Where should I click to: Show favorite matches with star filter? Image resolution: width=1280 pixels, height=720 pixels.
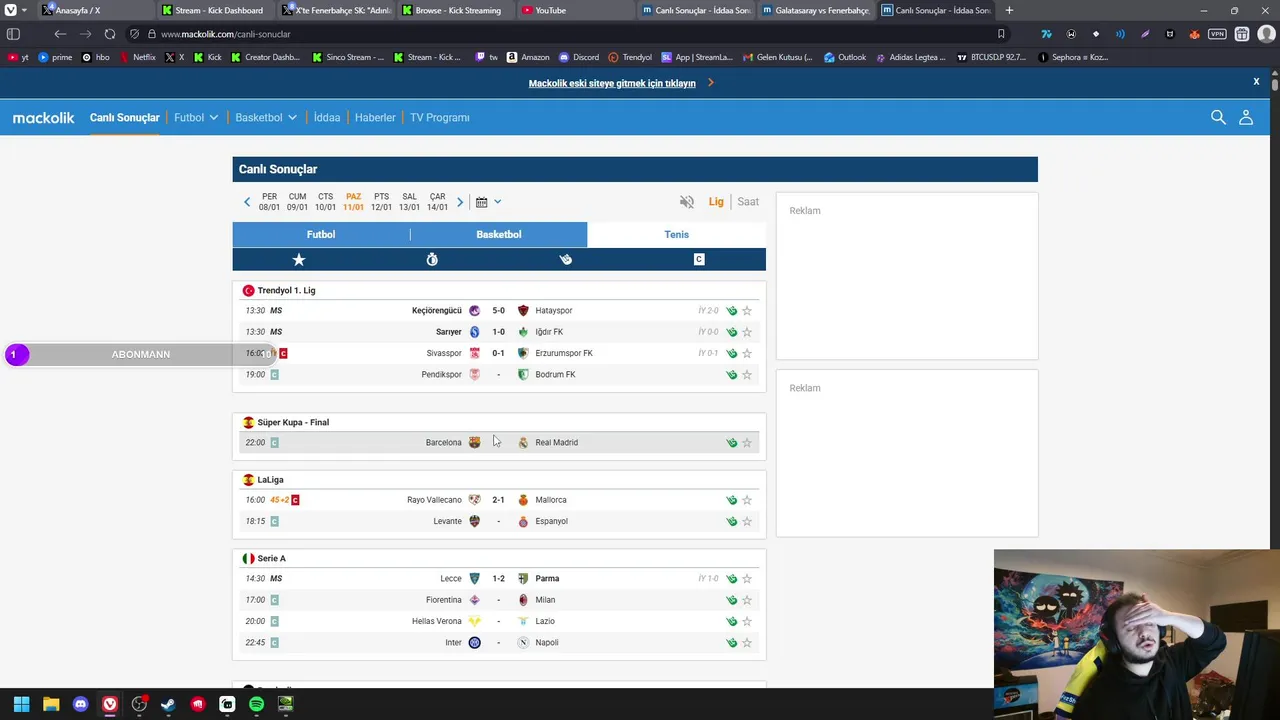(x=299, y=259)
